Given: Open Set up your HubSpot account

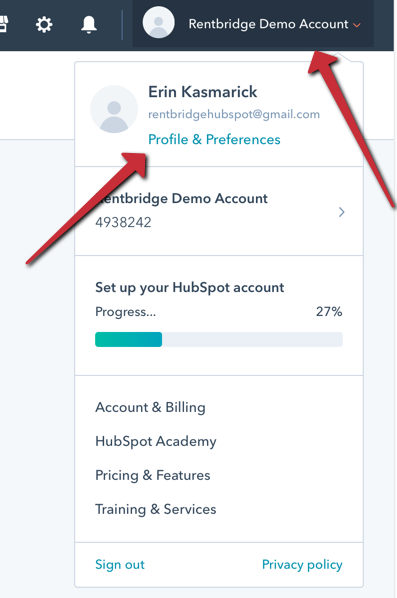Looking at the screenshot, I should (x=190, y=288).
